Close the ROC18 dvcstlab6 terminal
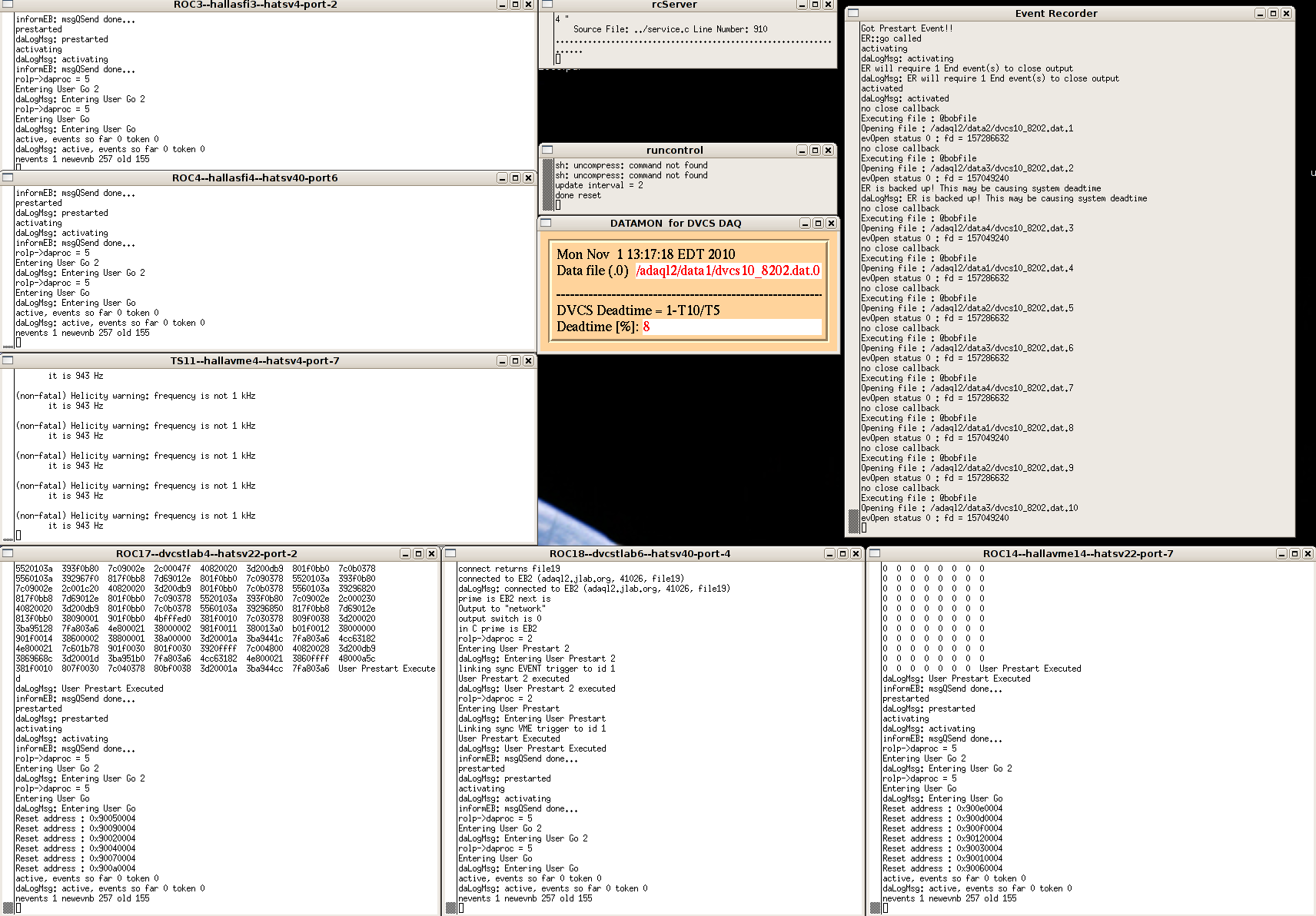 coord(856,553)
